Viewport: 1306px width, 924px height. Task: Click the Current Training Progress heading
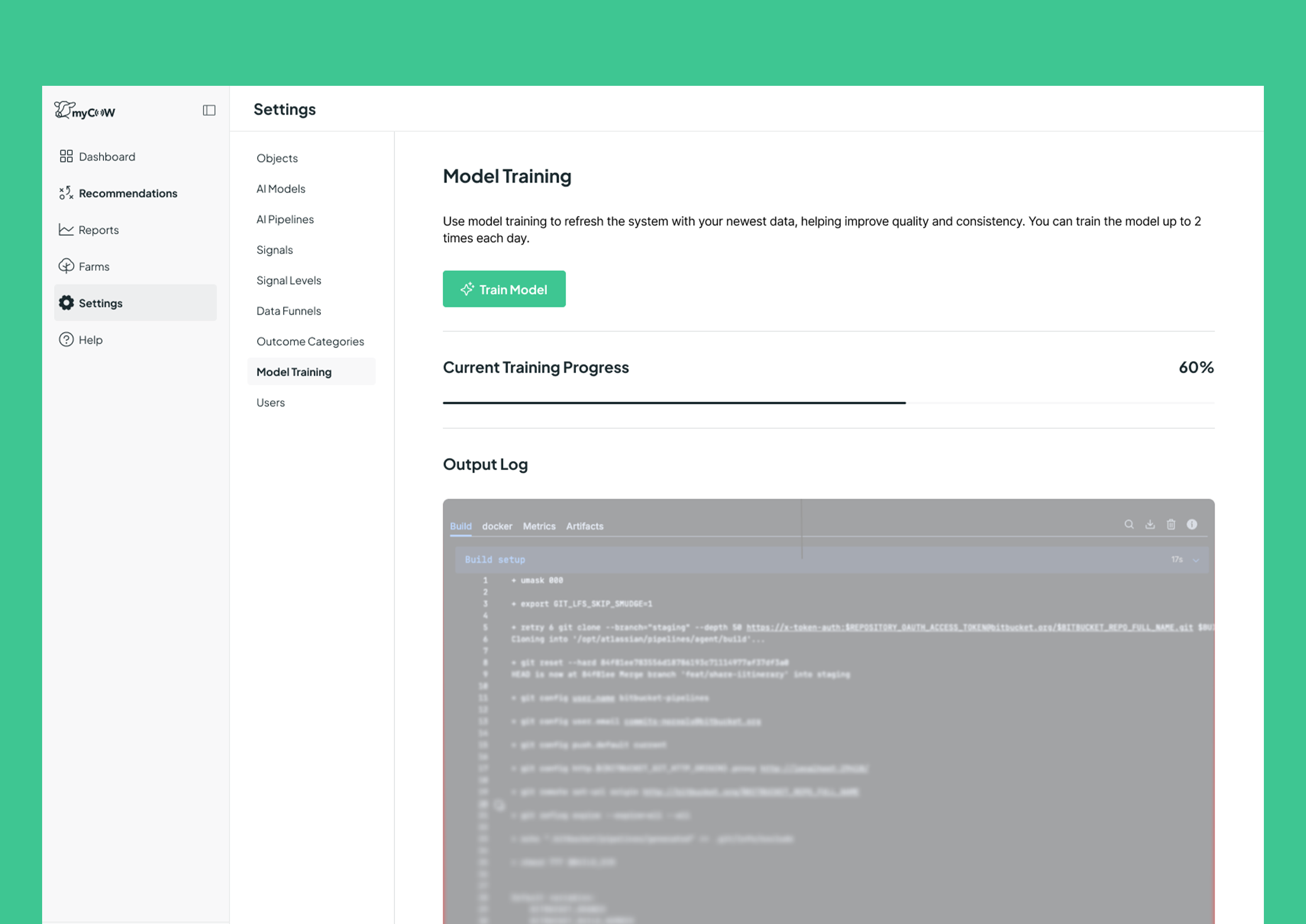pyautogui.click(x=536, y=367)
